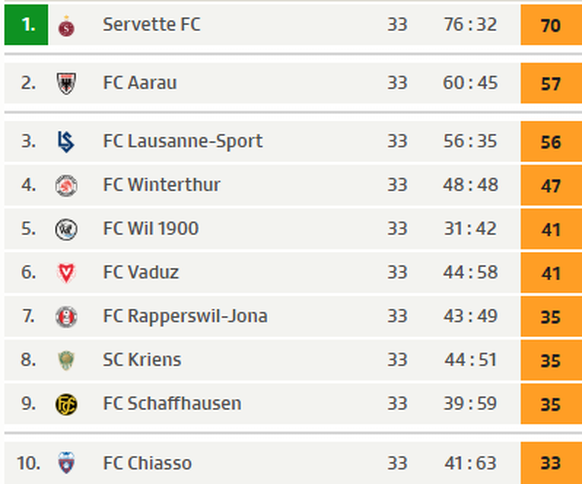The width and height of the screenshot is (582, 484).
Task: Click the FC Schaffhausen club crest
Action: tap(66, 404)
